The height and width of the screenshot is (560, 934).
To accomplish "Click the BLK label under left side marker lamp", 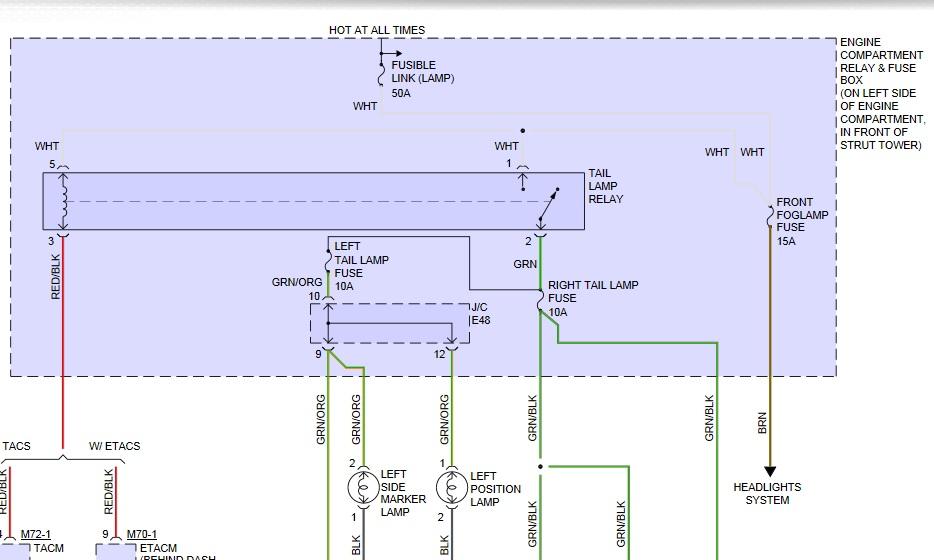I will coord(356,546).
